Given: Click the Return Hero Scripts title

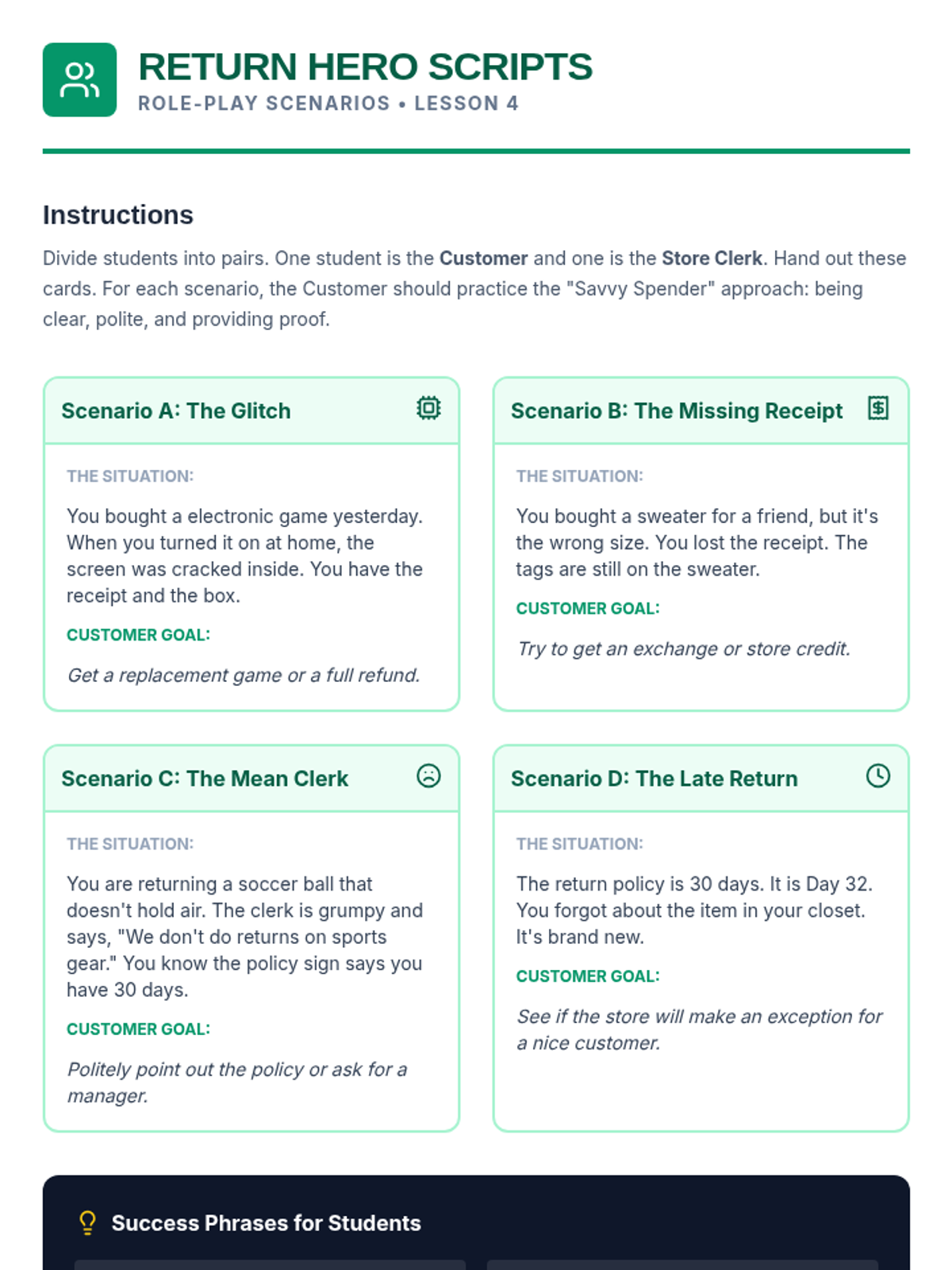Looking at the screenshot, I should [x=365, y=67].
